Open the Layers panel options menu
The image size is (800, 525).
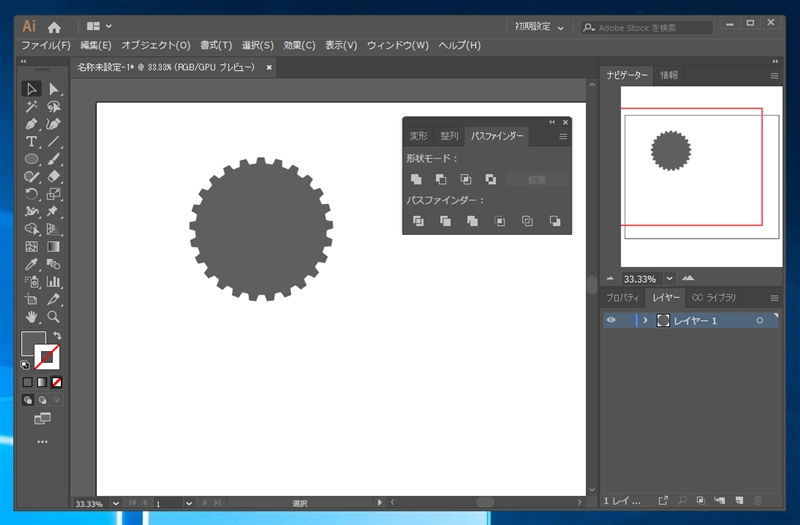[774, 298]
